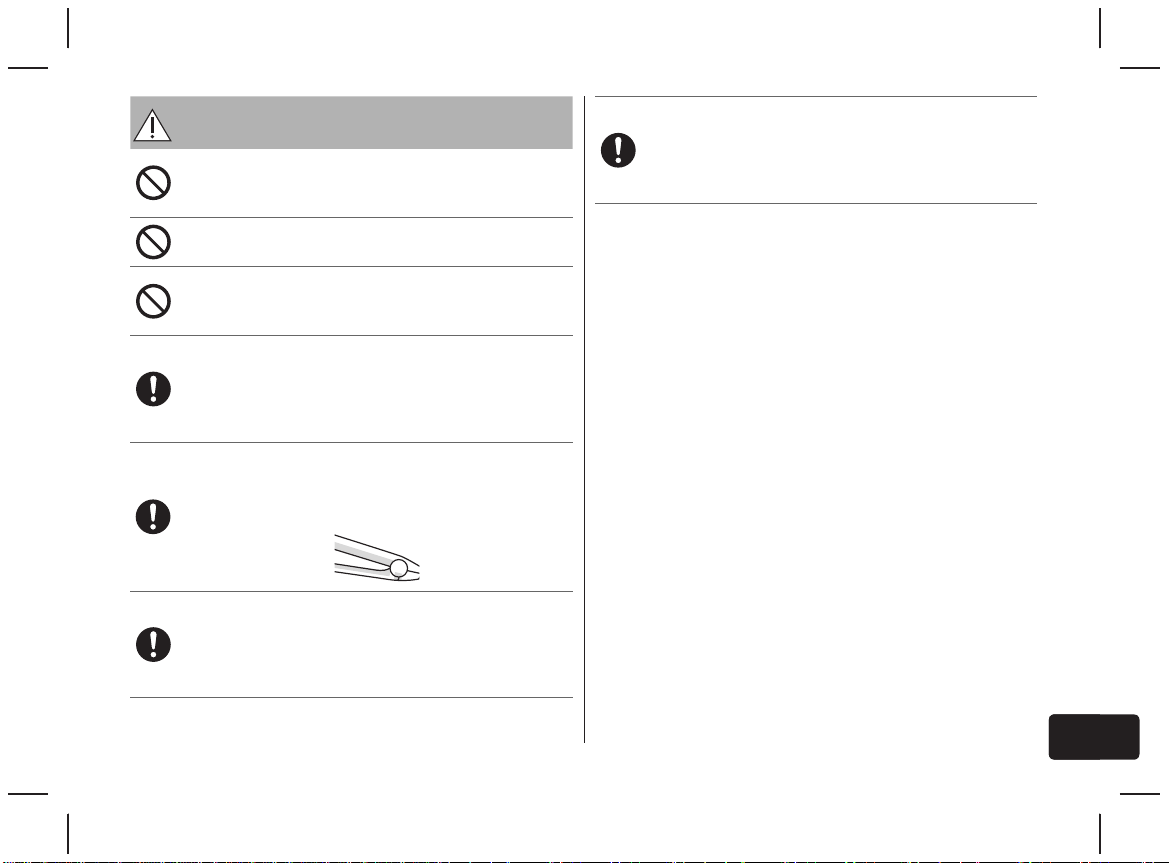Click the black rounded tab at page corner
This screenshot has height=863, width=1169.
tap(1094, 737)
